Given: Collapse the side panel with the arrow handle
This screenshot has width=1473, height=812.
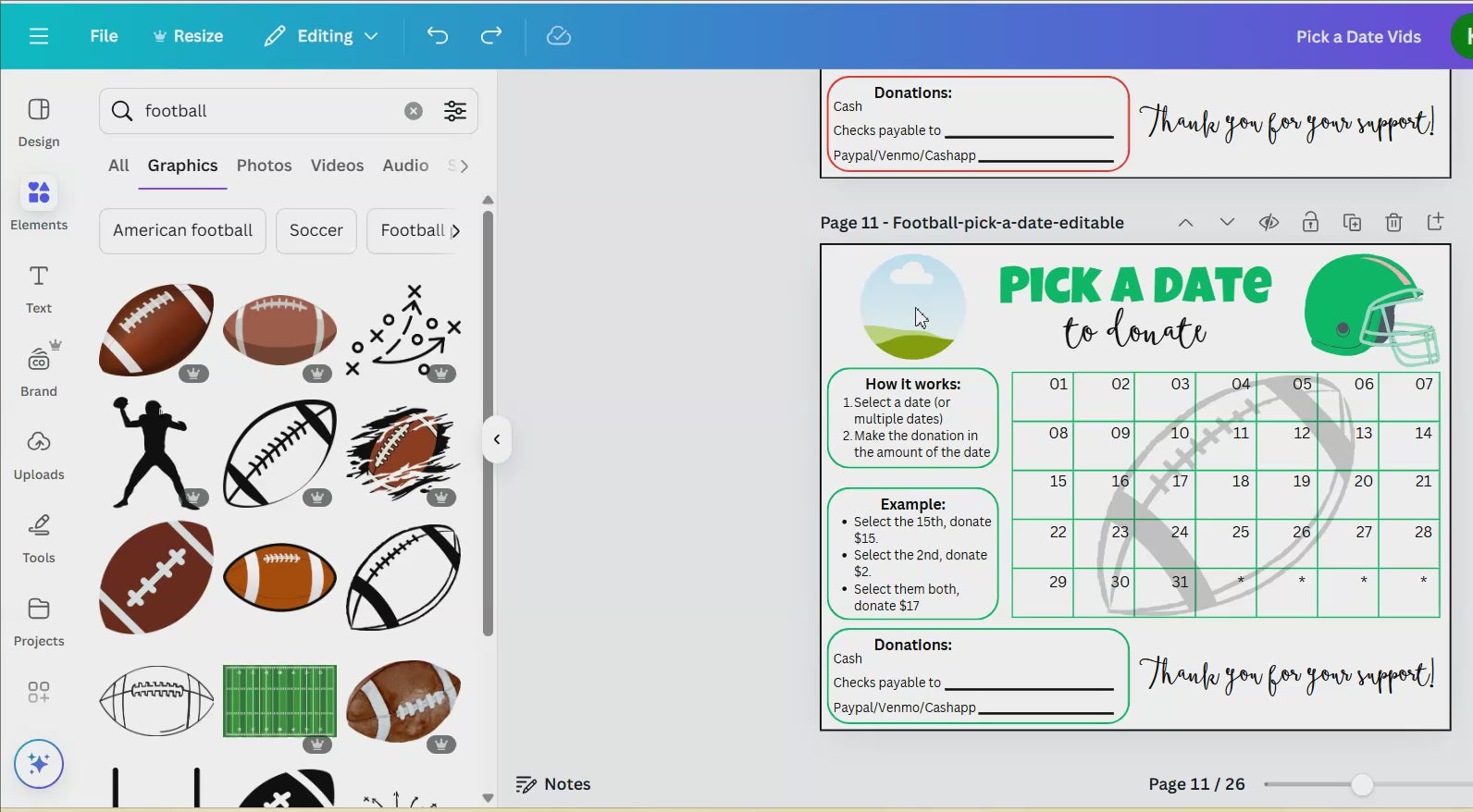Looking at the screenshot, I should click(497, 439).
